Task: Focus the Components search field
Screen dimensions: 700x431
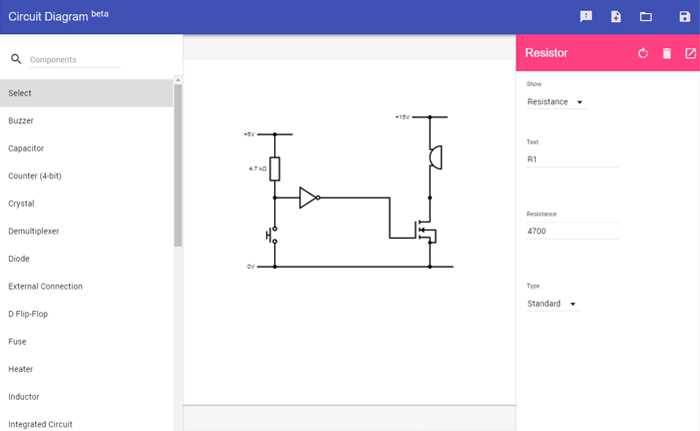Action: [74, 59]
